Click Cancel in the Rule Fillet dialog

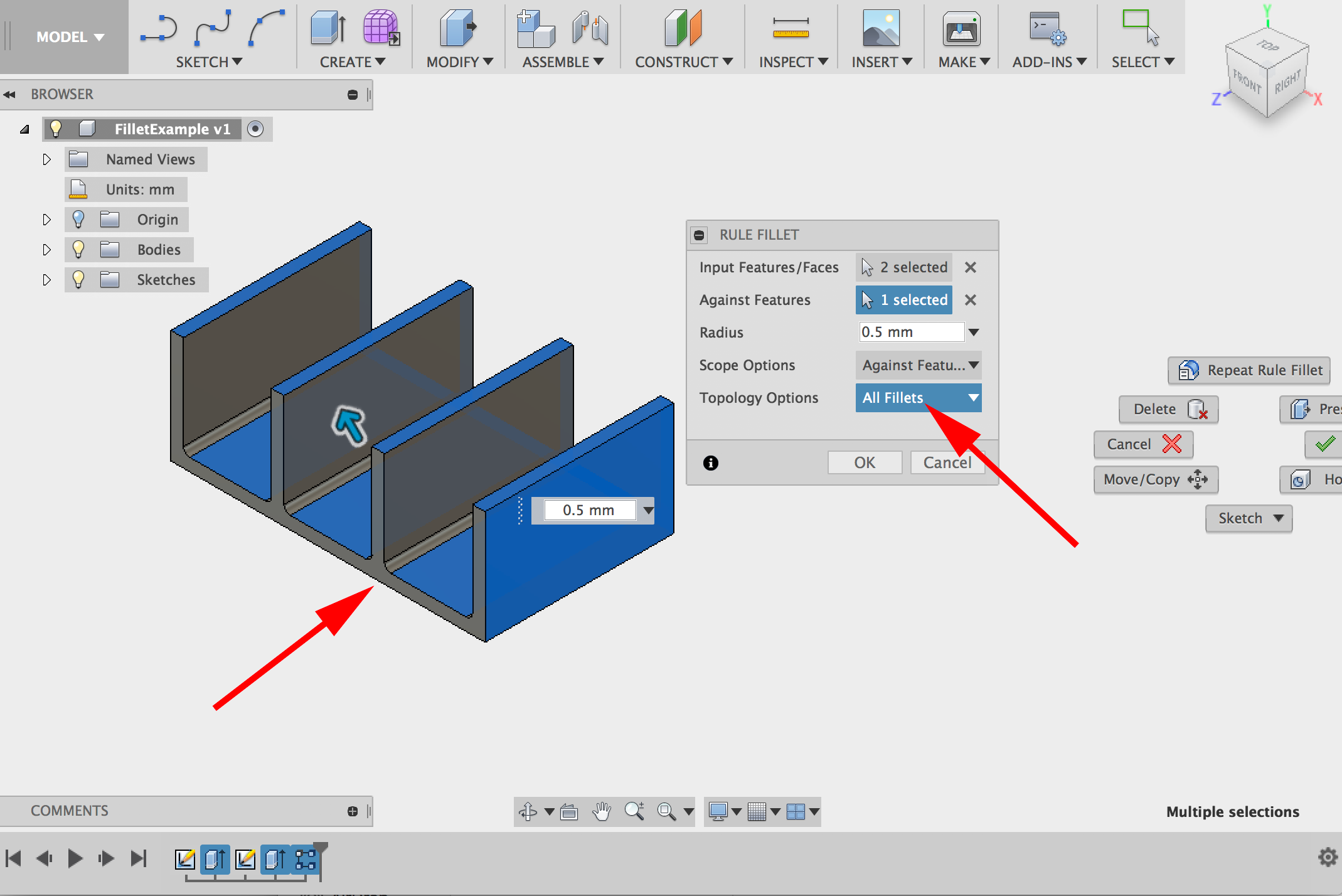click(947, 462)
